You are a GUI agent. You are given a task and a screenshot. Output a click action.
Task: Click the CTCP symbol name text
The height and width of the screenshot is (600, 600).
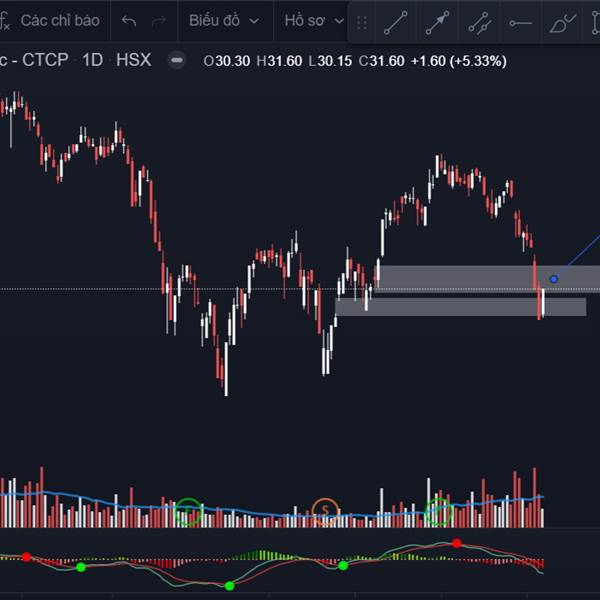pos(45,60)
